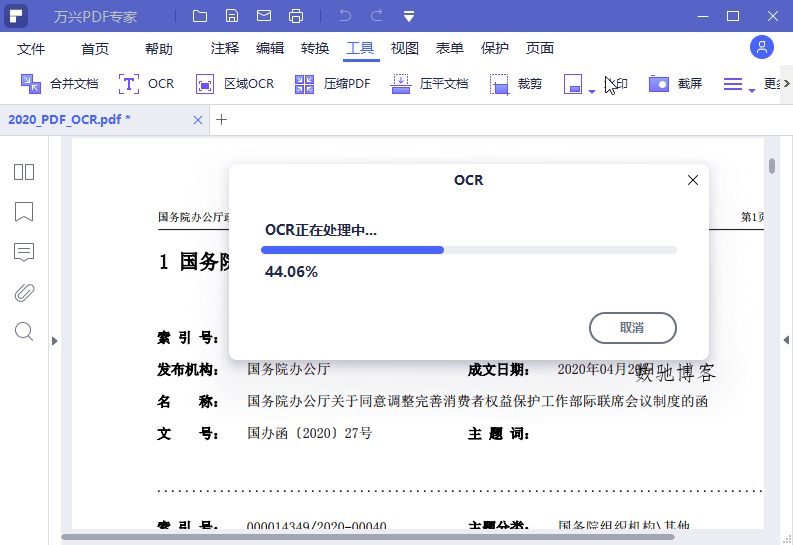Undo last action arrow
Screen dimensions: 793x545
345,16
